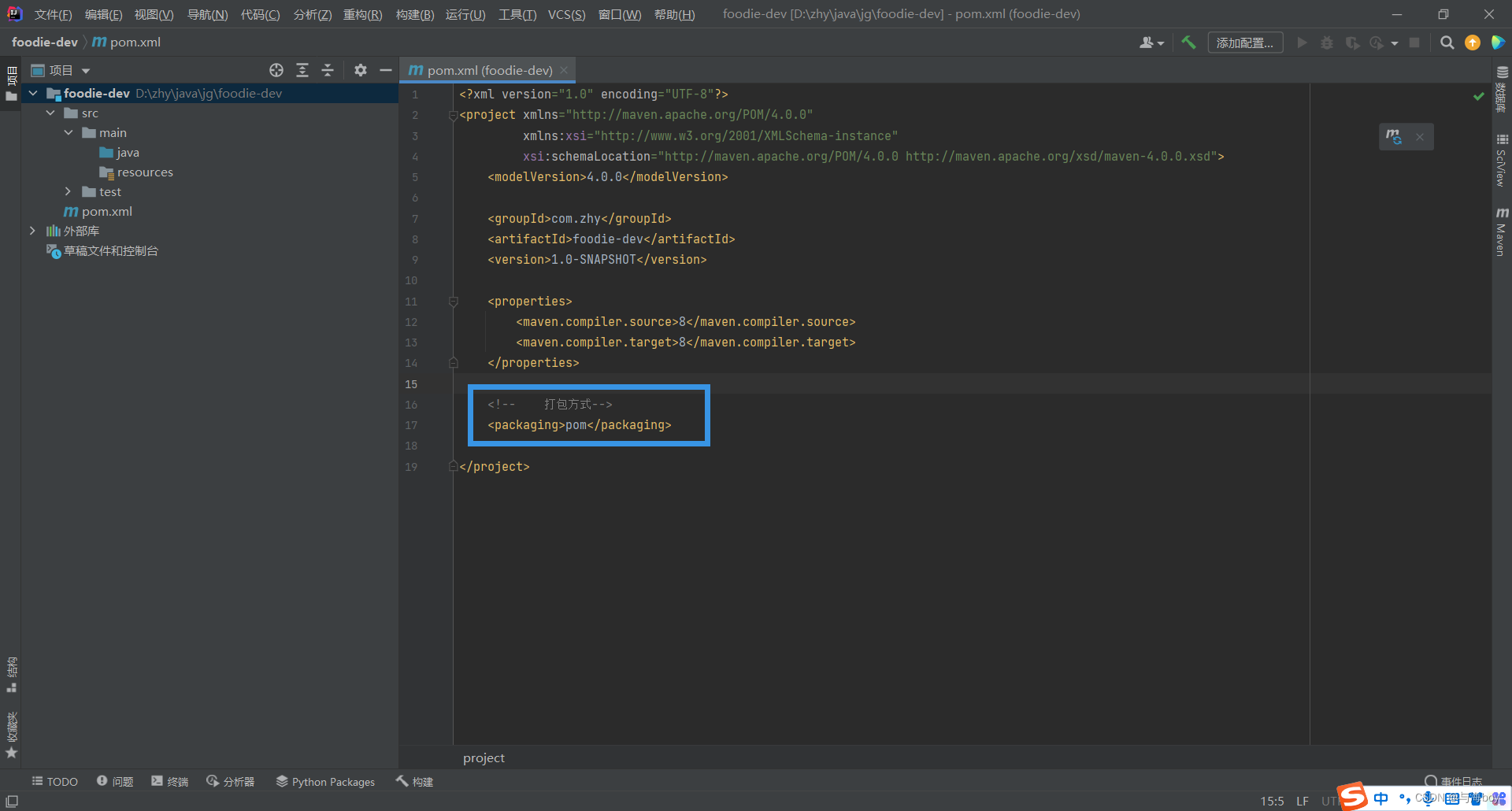The width and height of the screenshot is (1512, 811).
Task: Click Expand All icon in project panel
Action: click(302, 70)
